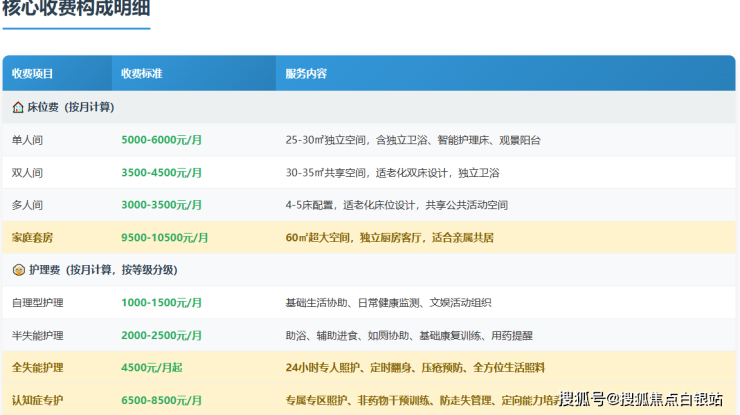
Task: Click the 4500元/月起 price
Action: [x=152, y=368]
